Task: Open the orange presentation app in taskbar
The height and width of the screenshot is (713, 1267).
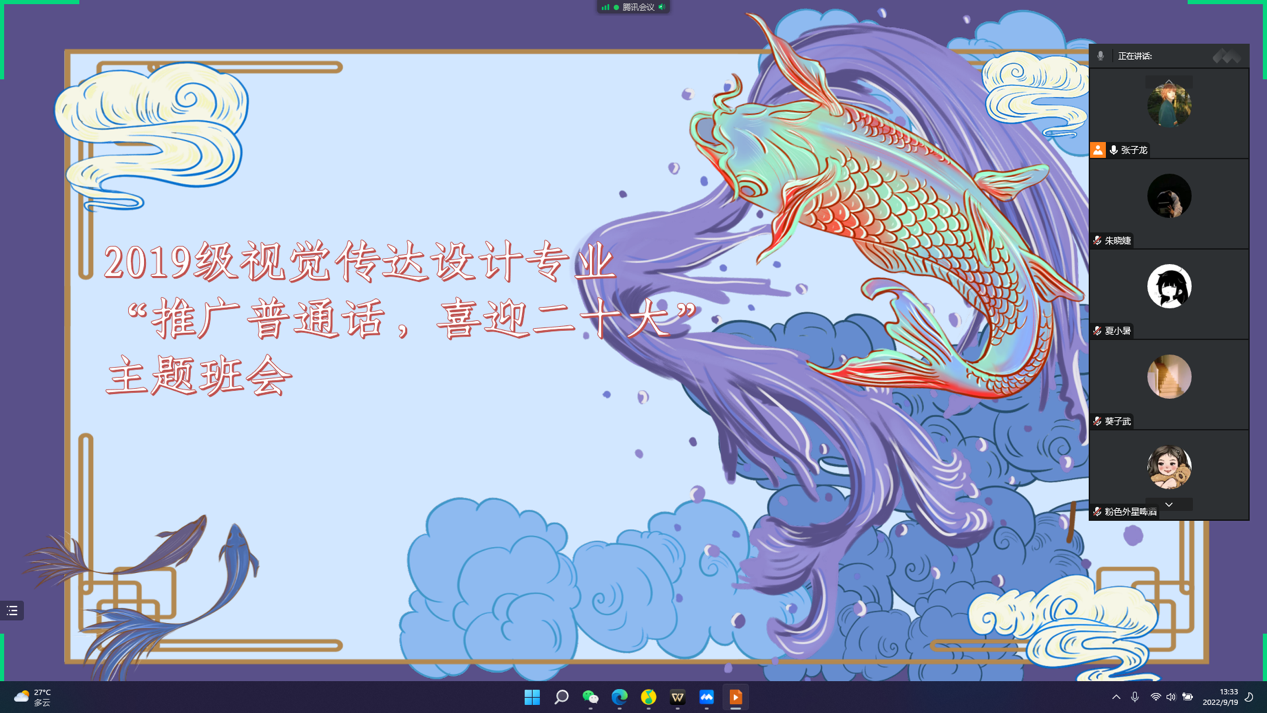Action: 736,697
